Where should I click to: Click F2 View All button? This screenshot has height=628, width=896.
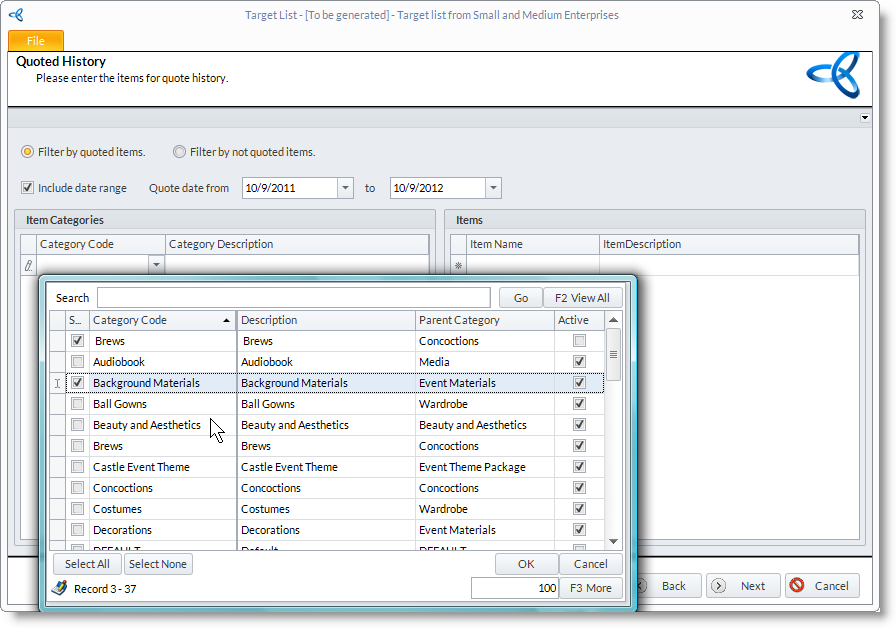click(x=583, y=298)
